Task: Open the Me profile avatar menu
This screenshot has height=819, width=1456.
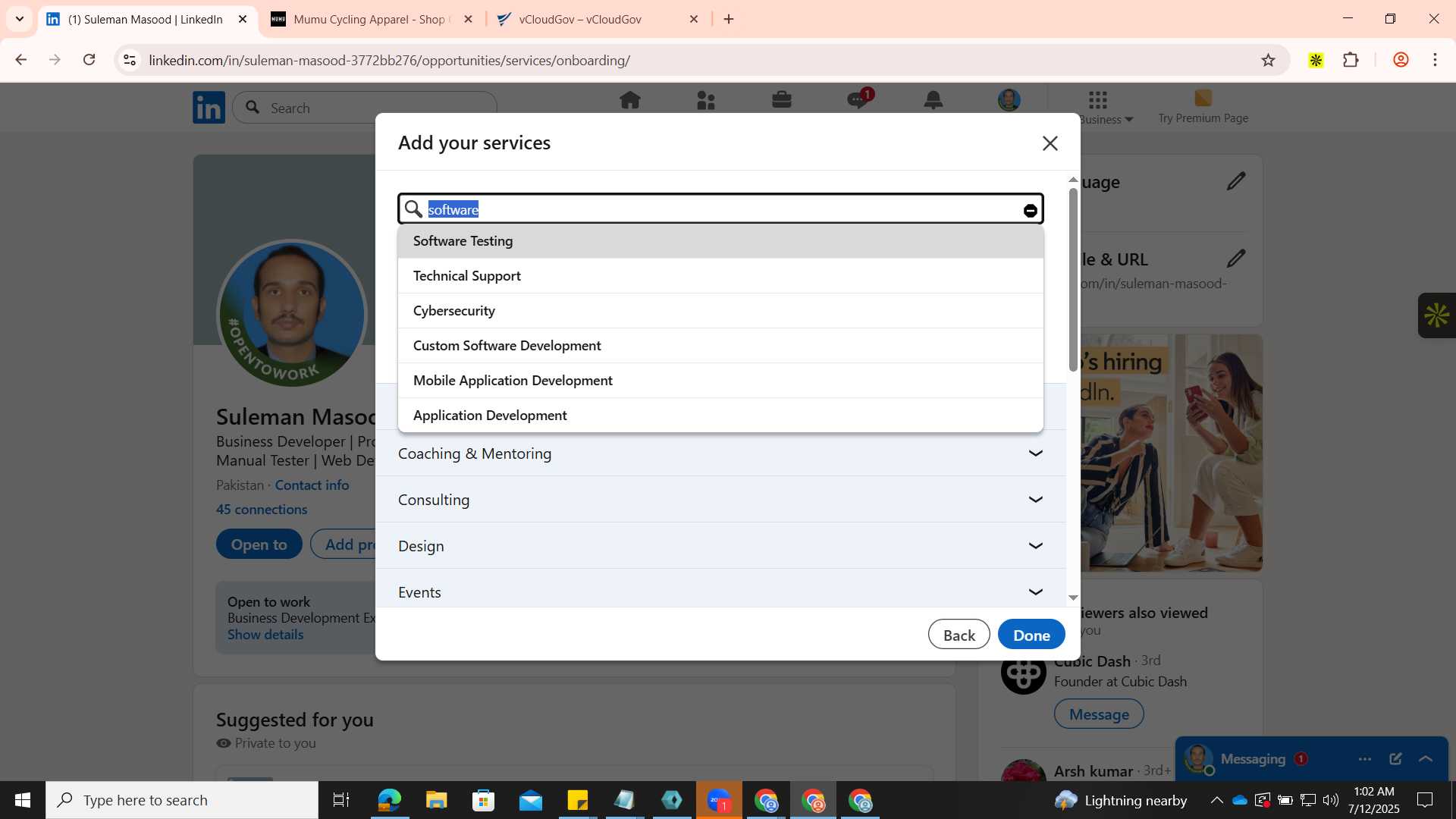Action: (x=1009, y=100)
